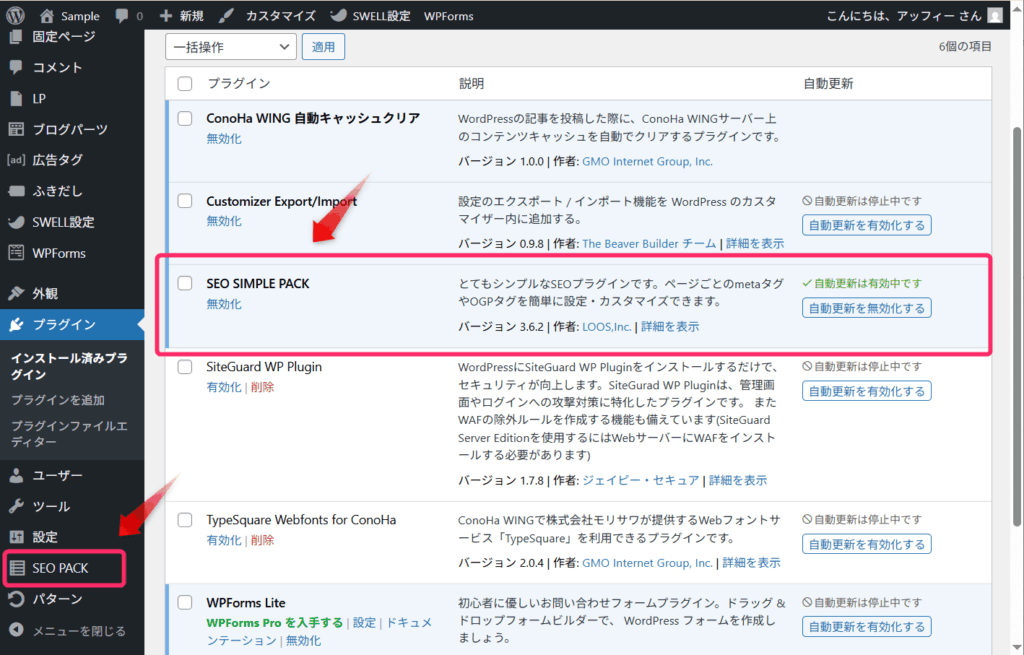1024x655 pixels.
Task: Check the SiteGuard WP Plugin checkbox
Action: (185, 366)
